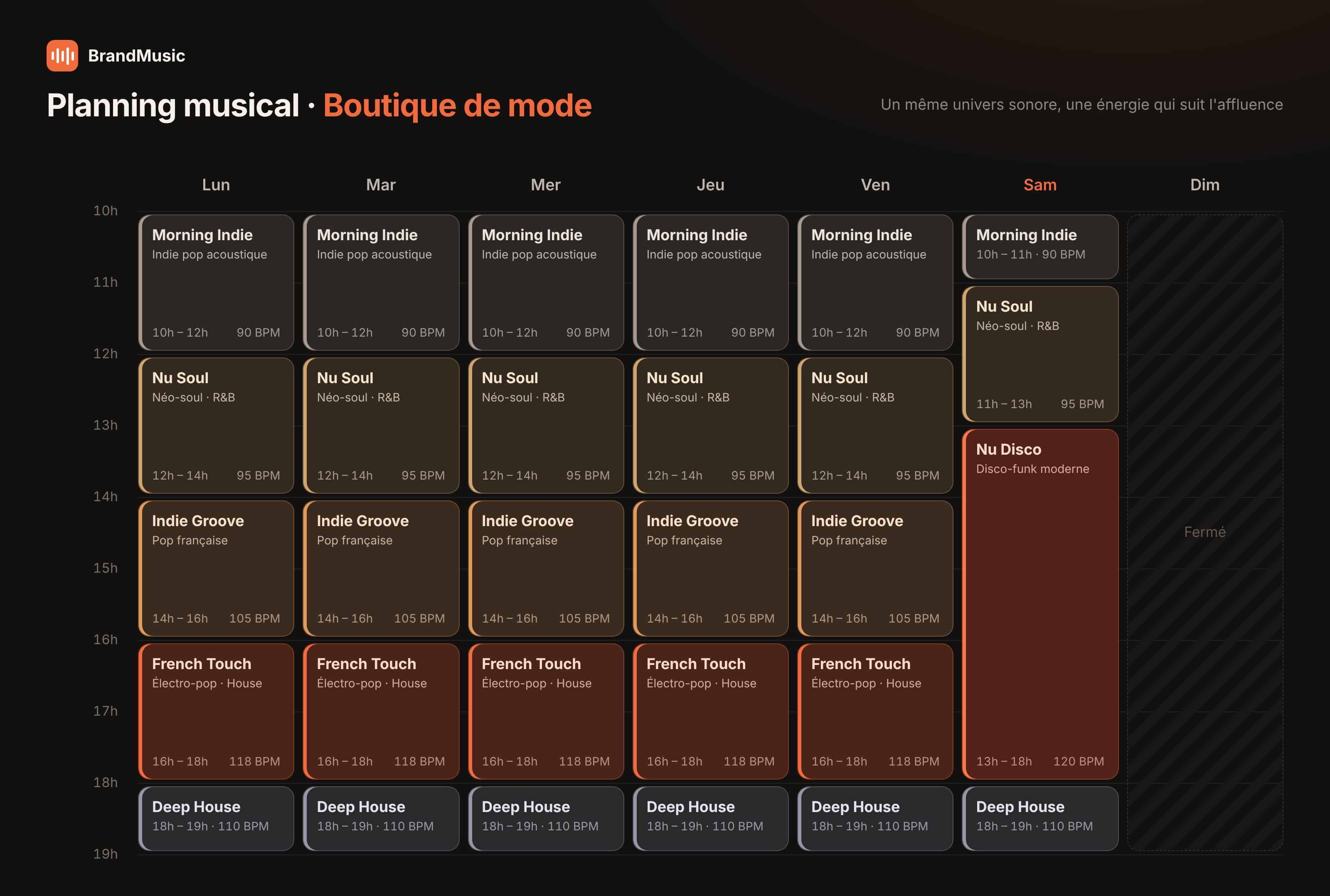Image resolution: width=1330 pixels, height=896 pixels.
Task: Click the Boutique de mode title text
Action: pyautogui.click(x=458, y=105)
